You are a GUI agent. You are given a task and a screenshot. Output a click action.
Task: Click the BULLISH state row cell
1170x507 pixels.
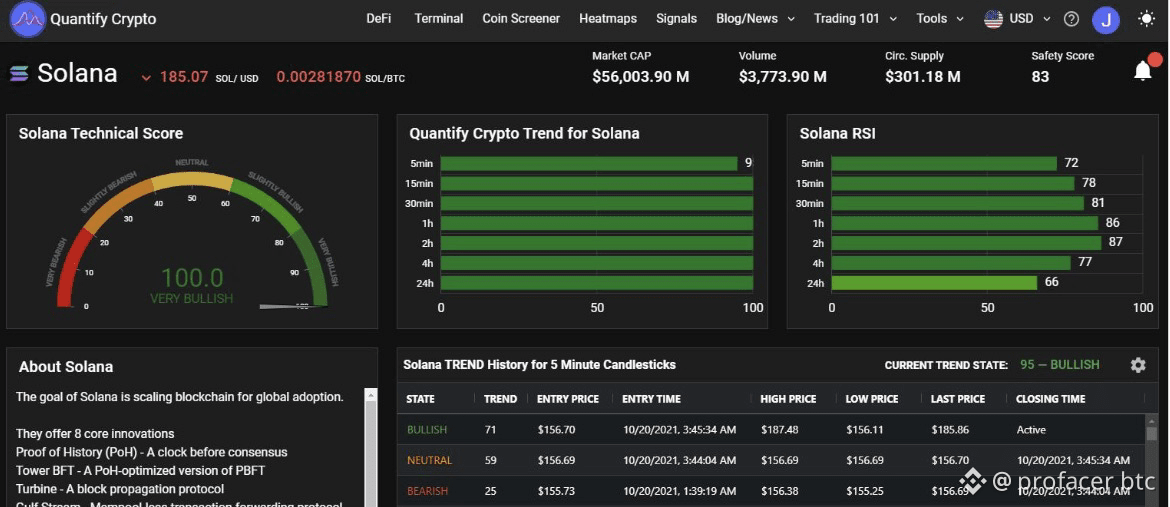click(427, 430)
